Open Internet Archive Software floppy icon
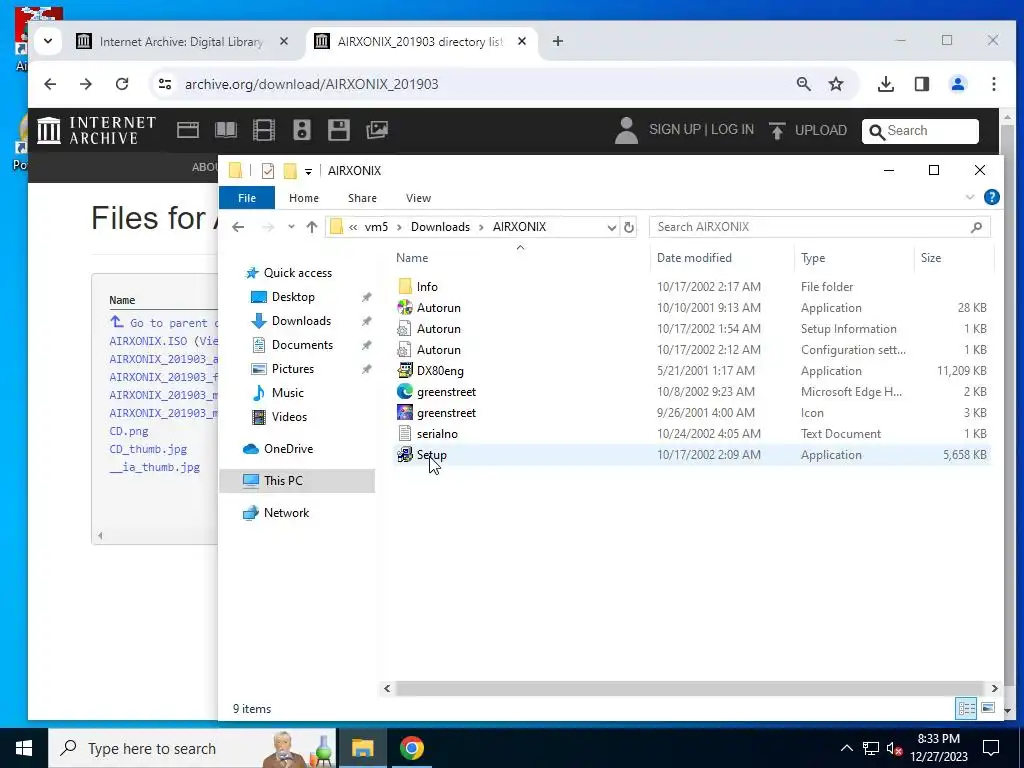 [339, 130]
